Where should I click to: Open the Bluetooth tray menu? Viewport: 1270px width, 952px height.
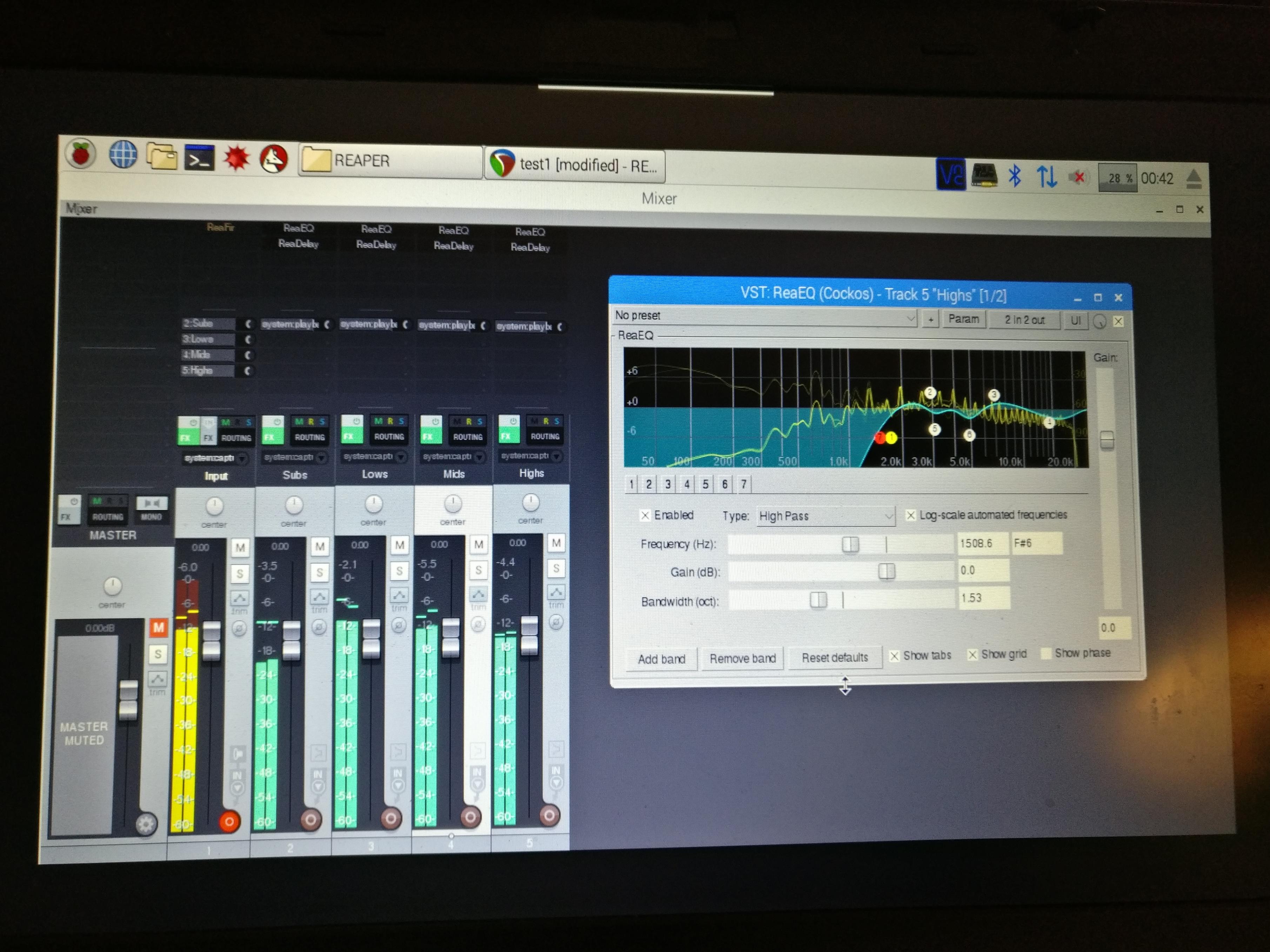1015,176
